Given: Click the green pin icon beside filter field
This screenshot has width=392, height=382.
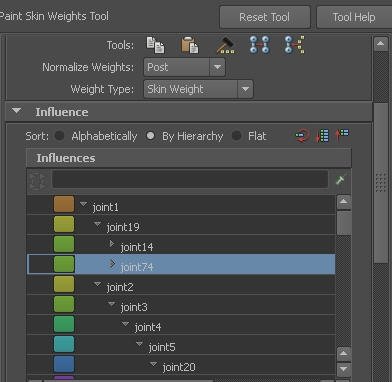Looking at the screenshot, I should 340,180.
